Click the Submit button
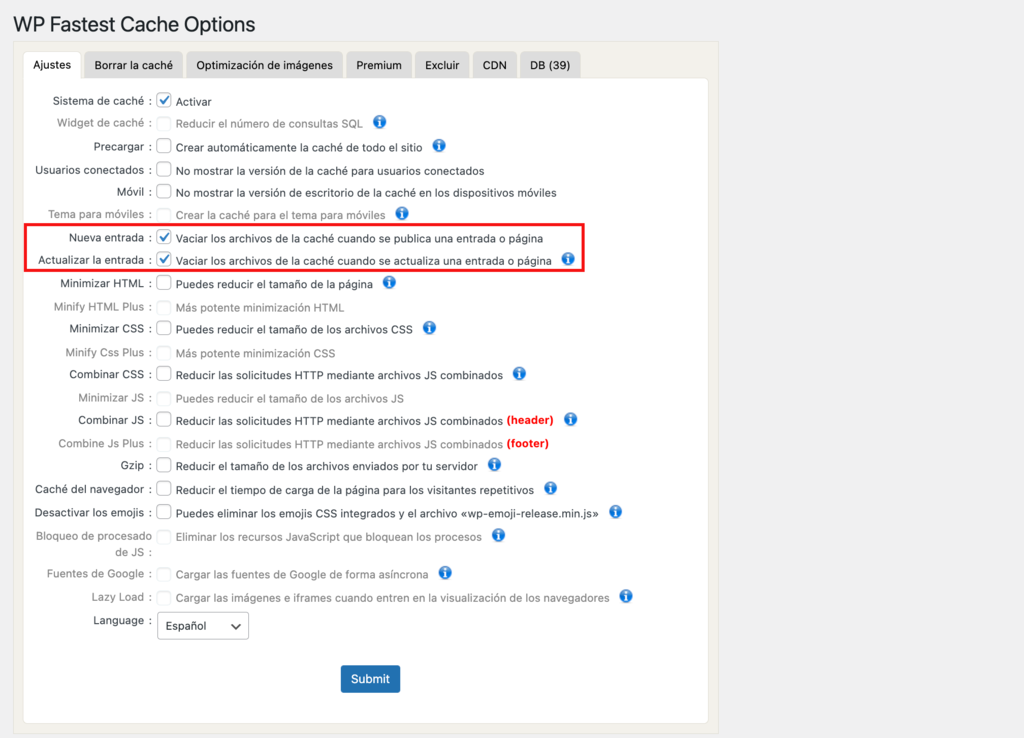 tap(370, 679)
